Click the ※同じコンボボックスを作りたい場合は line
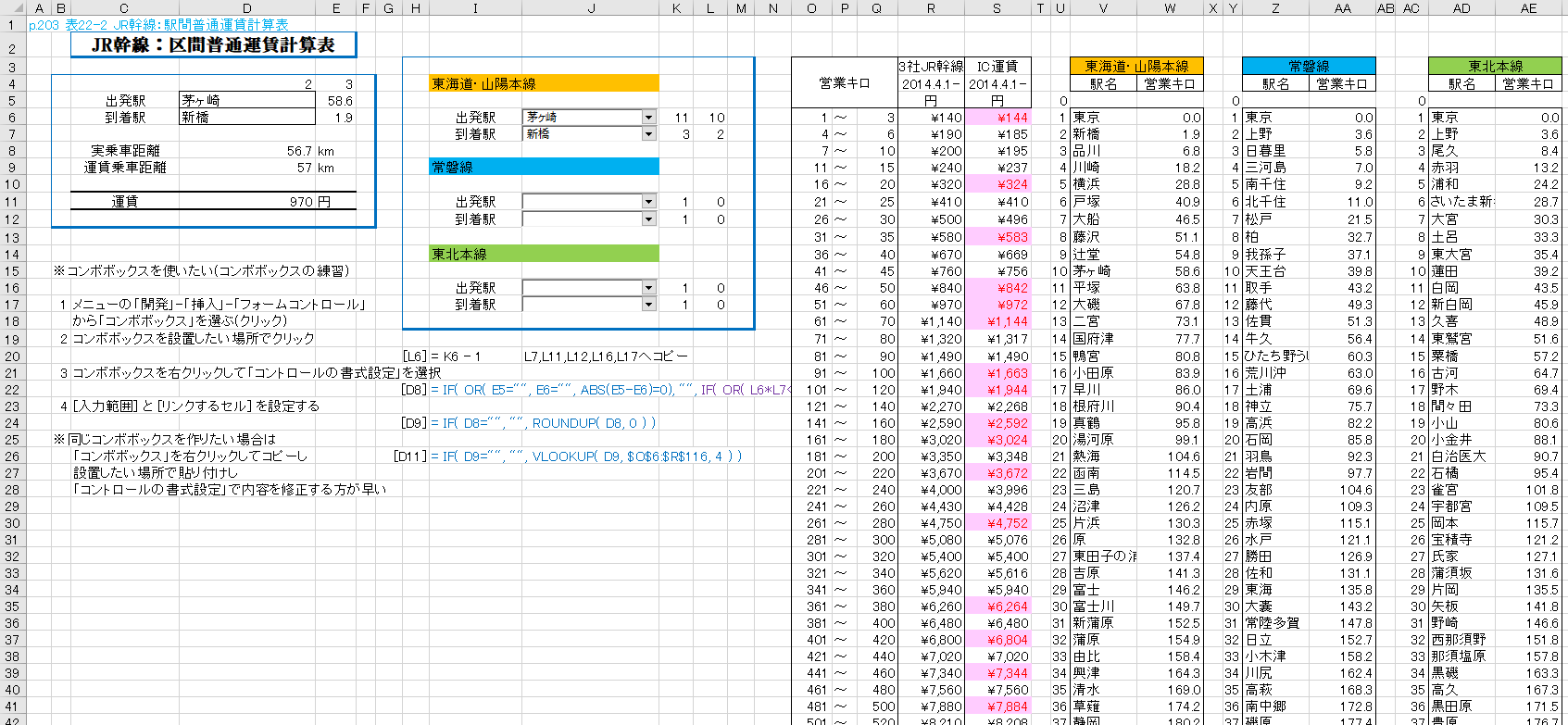Image resolution: width=1568 pixels, height=725 pixels. [164, 440]
